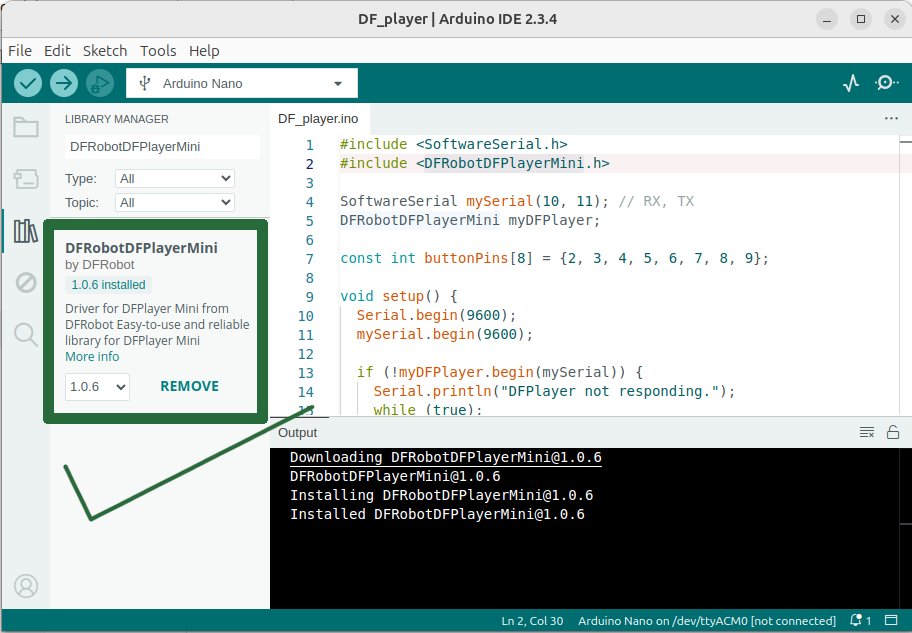The width and height of the screenshot is (912, 633).
Task: Start debugging with the debug icon
Action: [99, 83]
